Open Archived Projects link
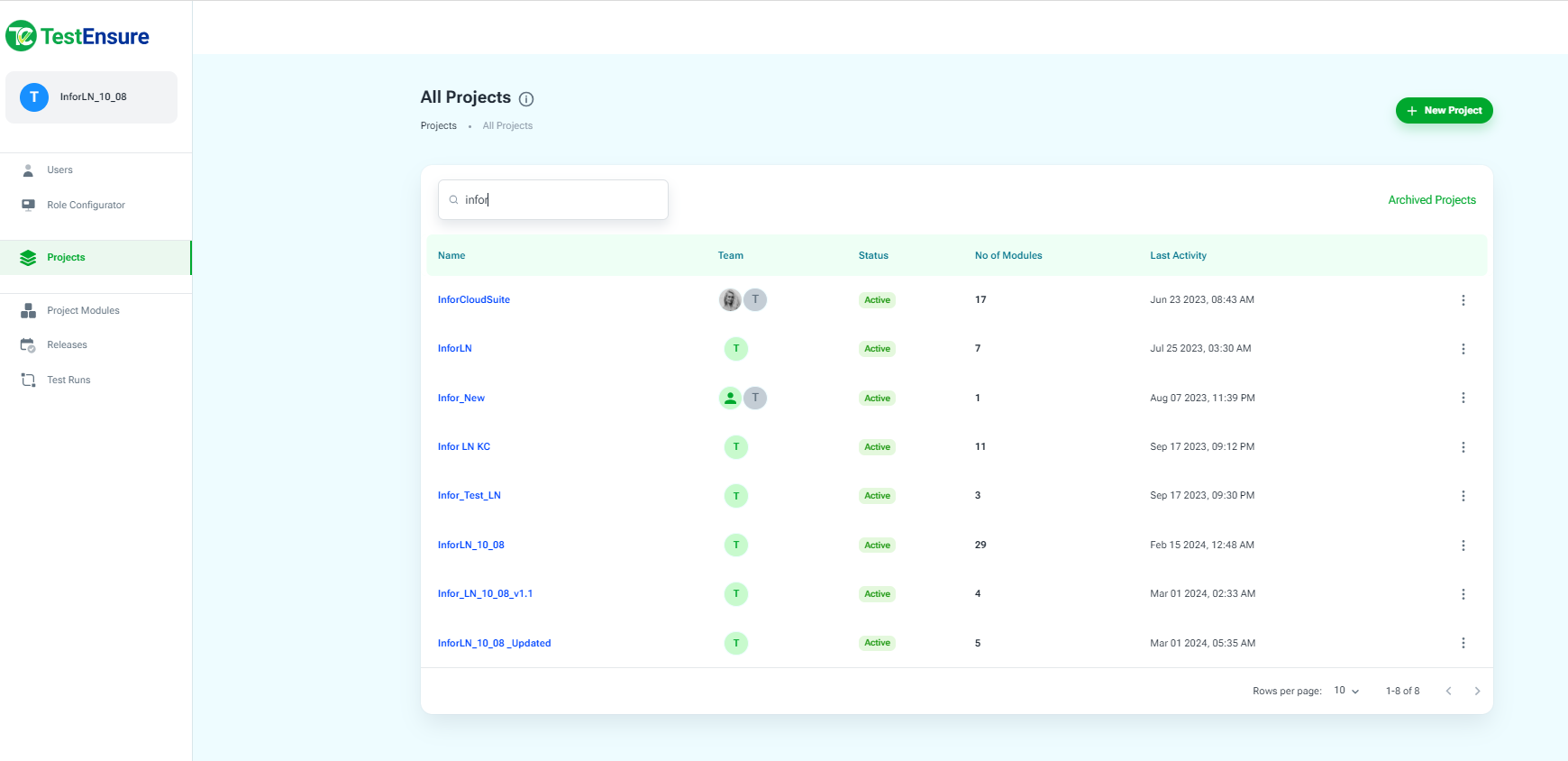 point(1432,200)
